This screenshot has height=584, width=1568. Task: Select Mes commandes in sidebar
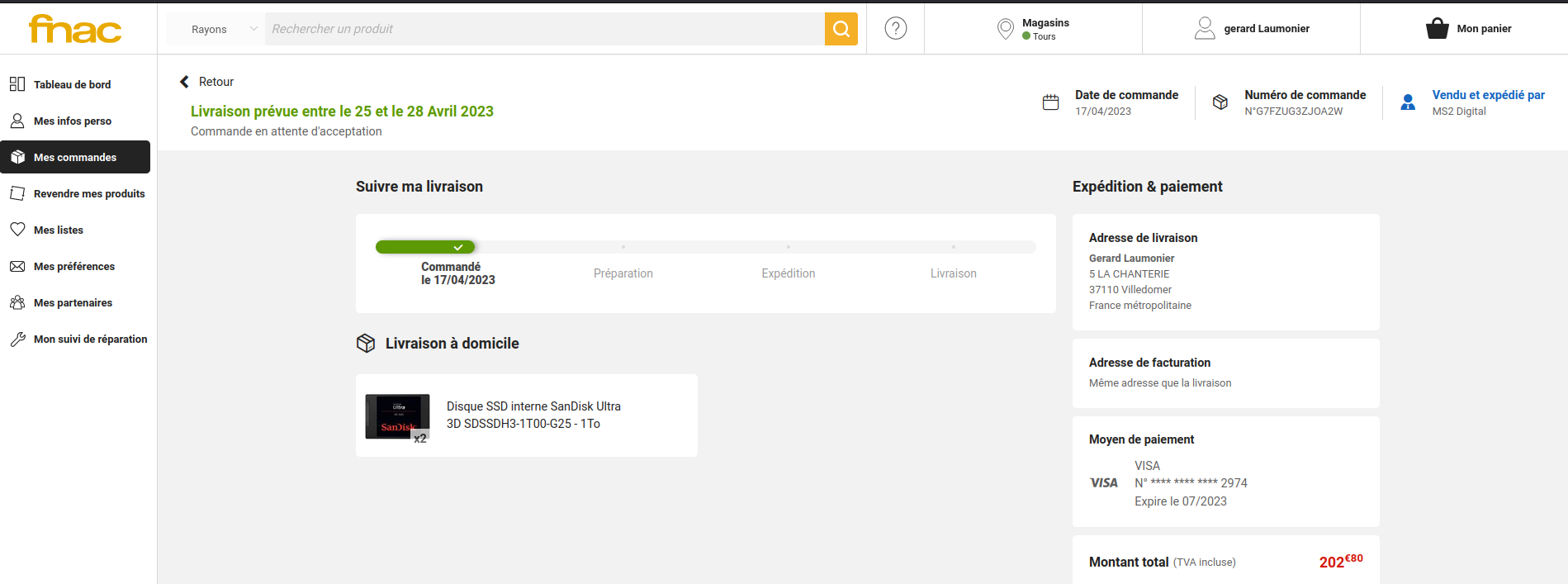coord(74,157)
